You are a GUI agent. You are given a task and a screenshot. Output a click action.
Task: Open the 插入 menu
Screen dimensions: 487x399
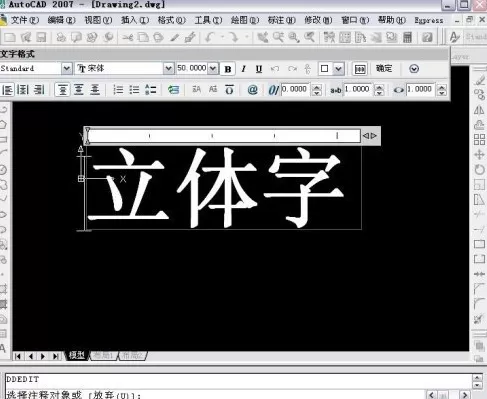tap(135, 20)
